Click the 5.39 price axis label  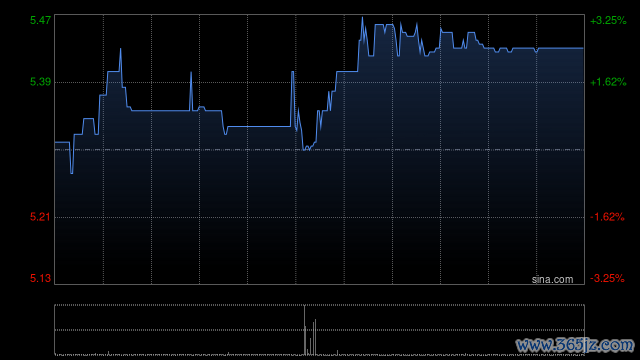click(x=40, y=82)
